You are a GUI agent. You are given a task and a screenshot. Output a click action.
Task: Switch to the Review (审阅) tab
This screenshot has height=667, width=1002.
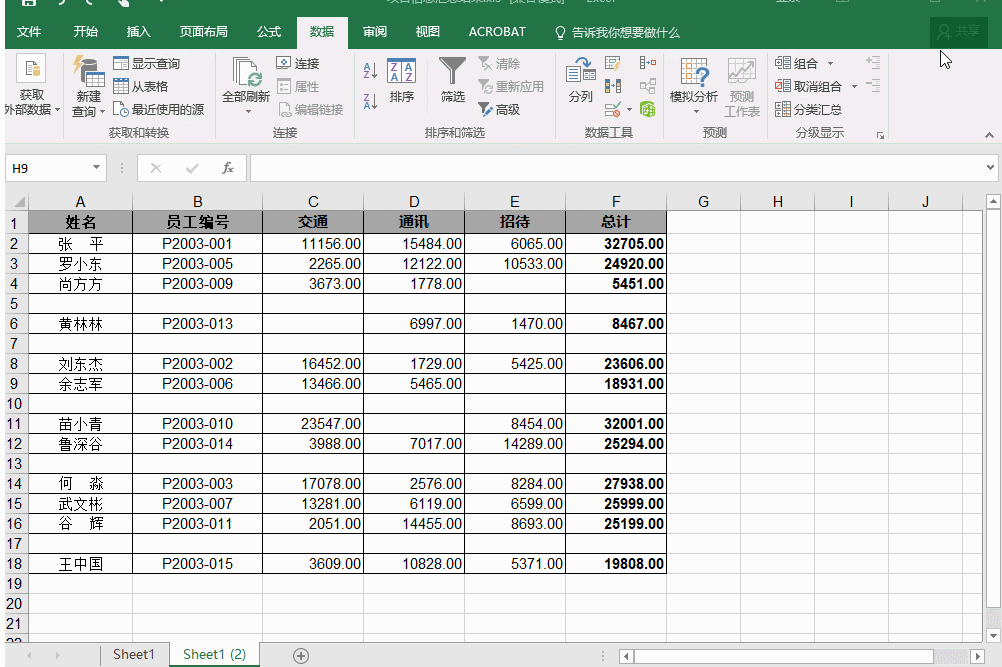375,32
